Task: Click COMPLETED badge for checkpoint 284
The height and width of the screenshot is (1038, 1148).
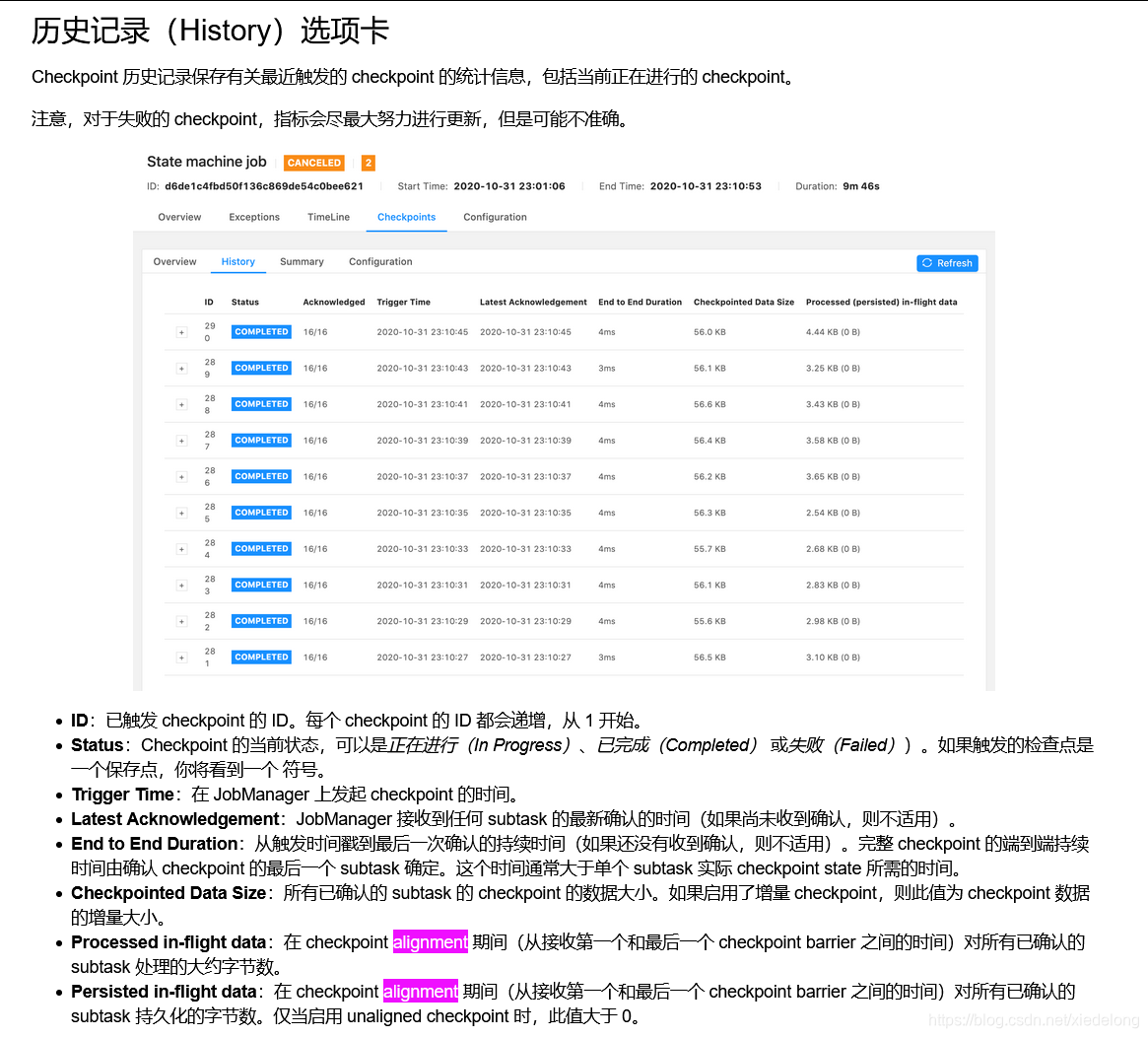Action: pyautogui.click(x=261, y=549)
